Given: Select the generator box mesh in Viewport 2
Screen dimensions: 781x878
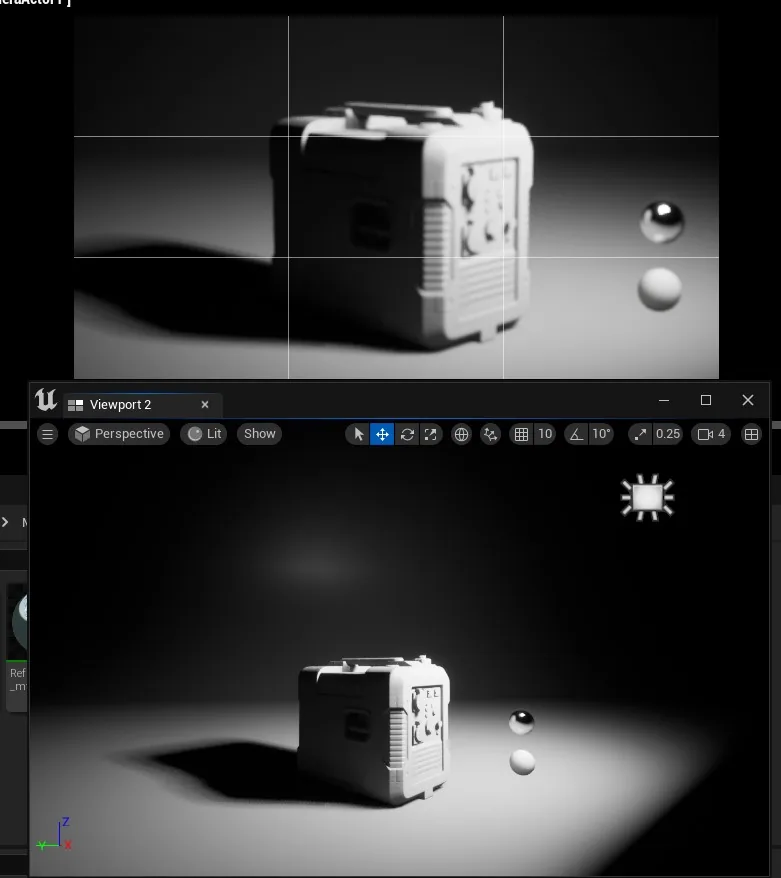Looking at the screenshot, I should (374, 730).
